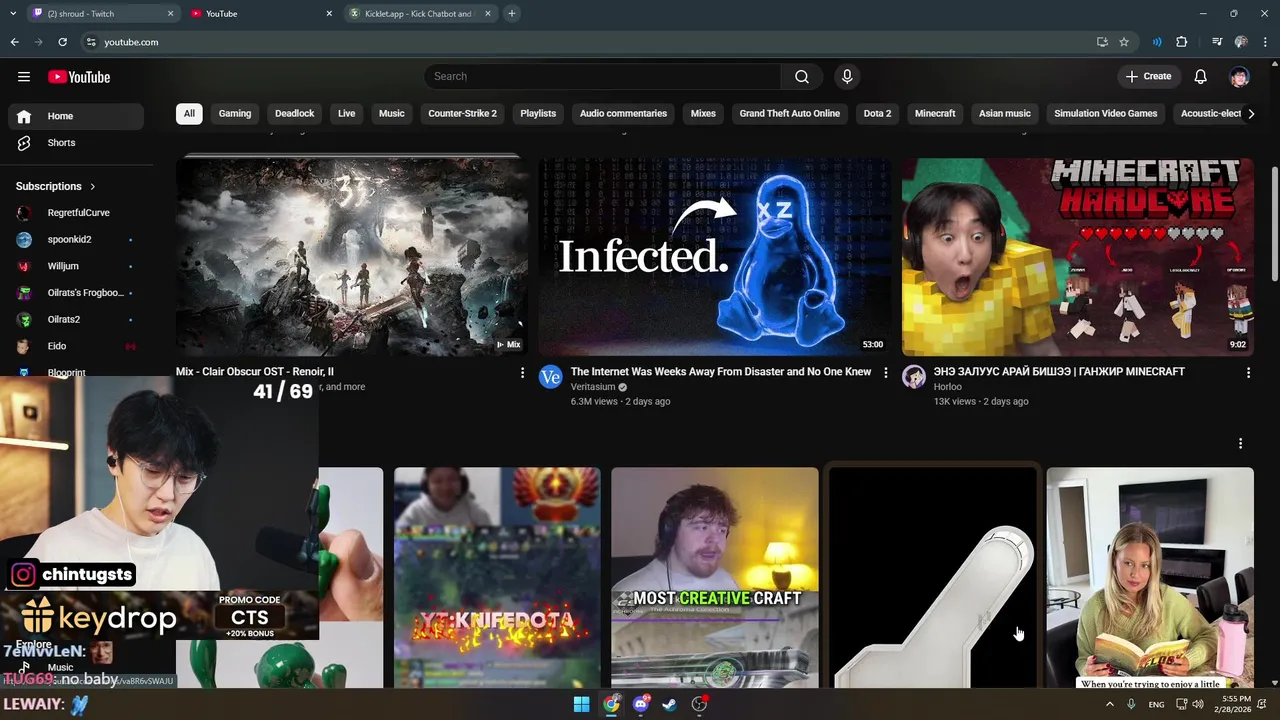Open Discord from the taskbar
This screenshot has height=720, width=1280.
point(641,704)
